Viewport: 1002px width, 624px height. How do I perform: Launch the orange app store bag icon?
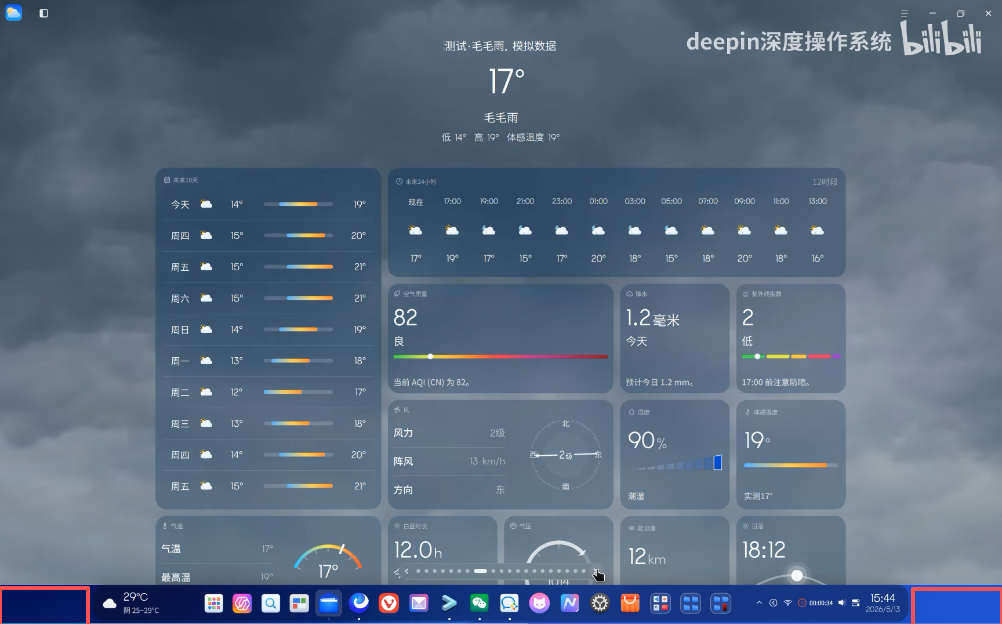click(x=630, y=603)
